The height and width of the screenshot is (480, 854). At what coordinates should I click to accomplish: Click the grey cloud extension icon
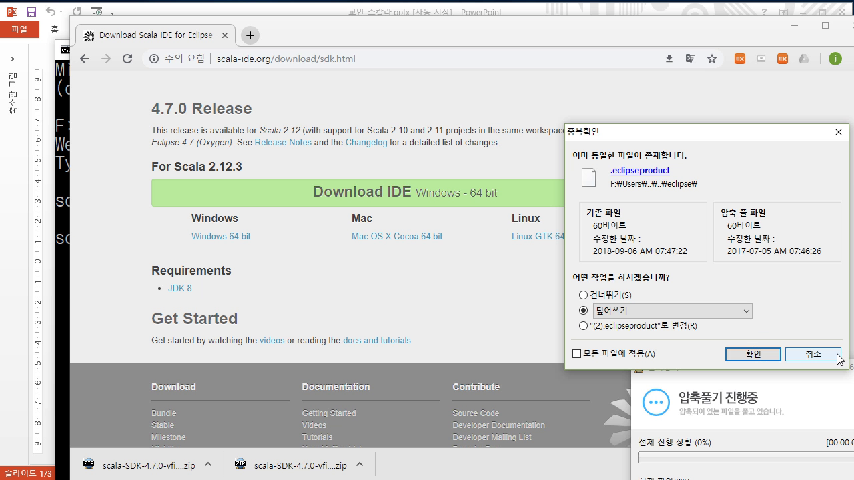804,59
